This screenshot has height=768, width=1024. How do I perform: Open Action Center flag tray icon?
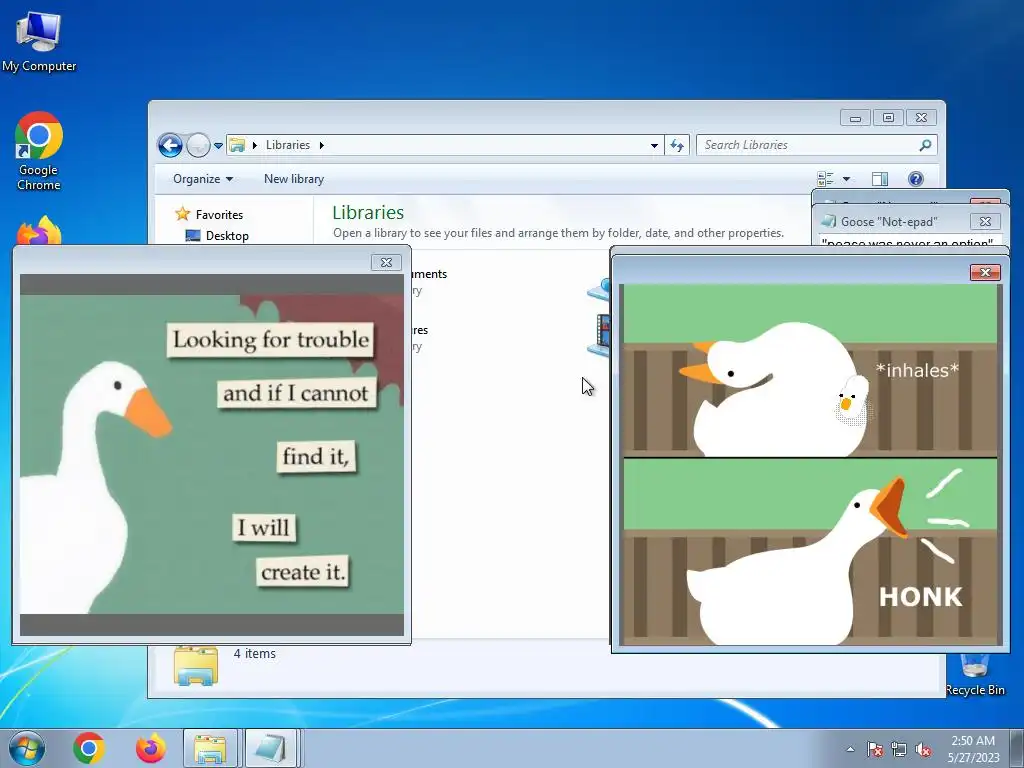(x=875, y=749)
